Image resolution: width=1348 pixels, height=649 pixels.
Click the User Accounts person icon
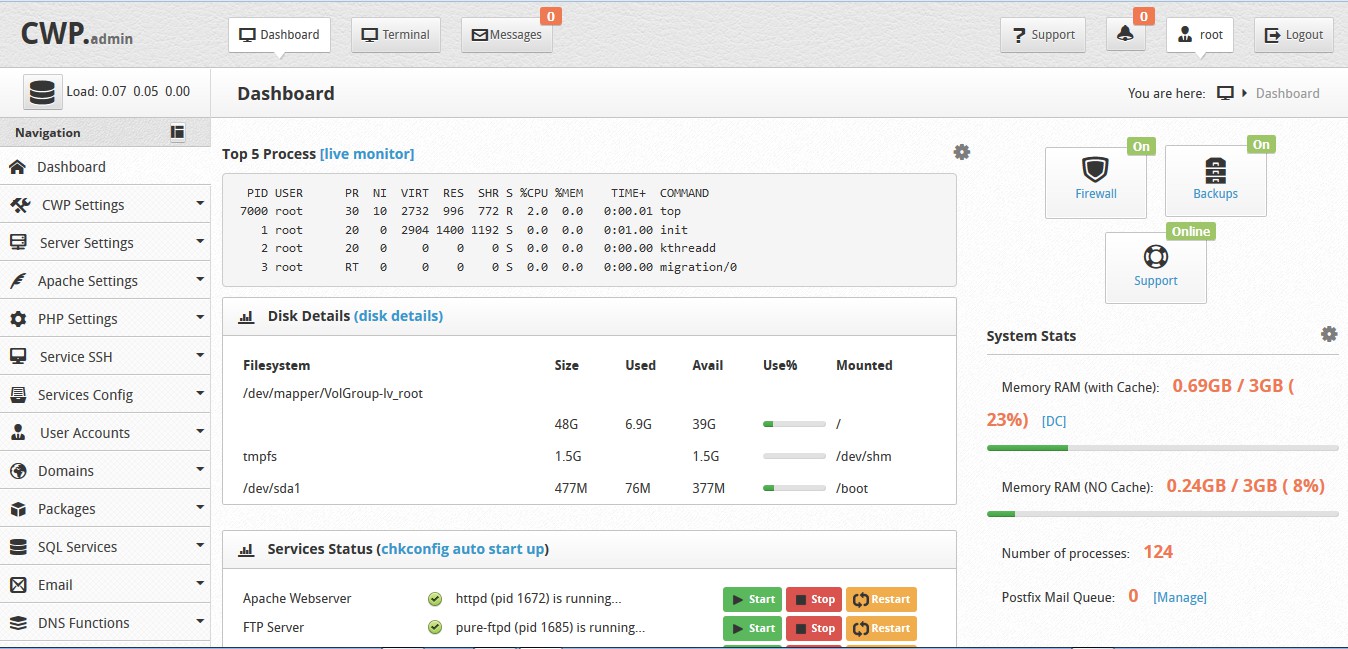pos(19,433)
